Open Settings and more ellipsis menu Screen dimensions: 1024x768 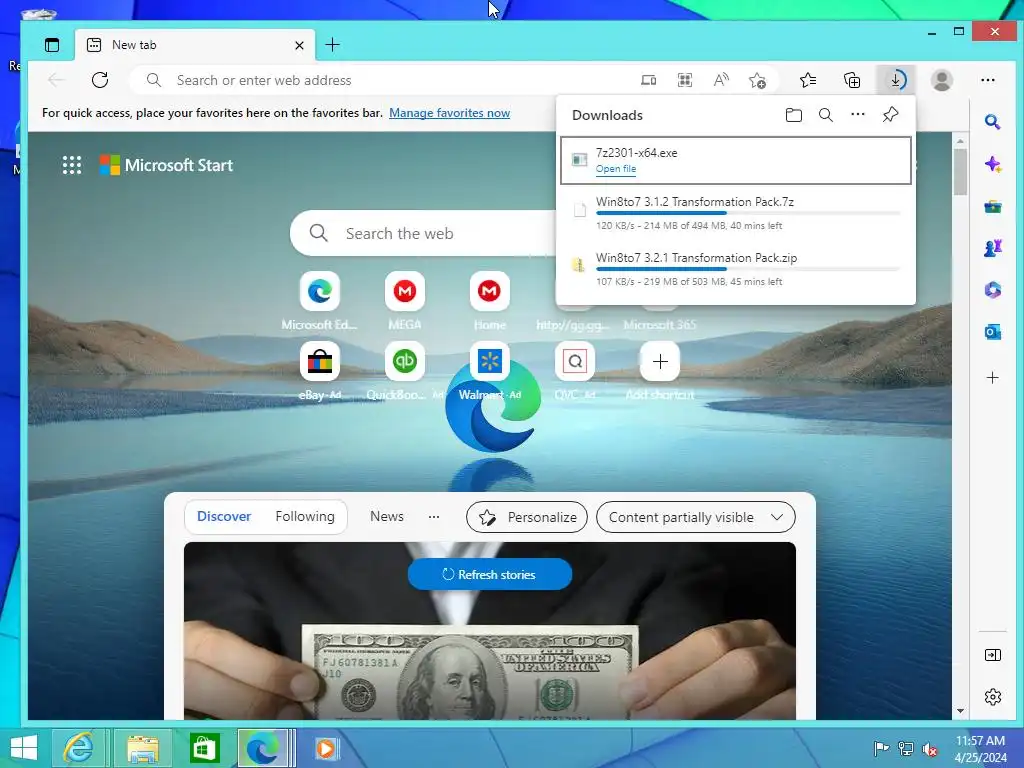coord(988,80)
